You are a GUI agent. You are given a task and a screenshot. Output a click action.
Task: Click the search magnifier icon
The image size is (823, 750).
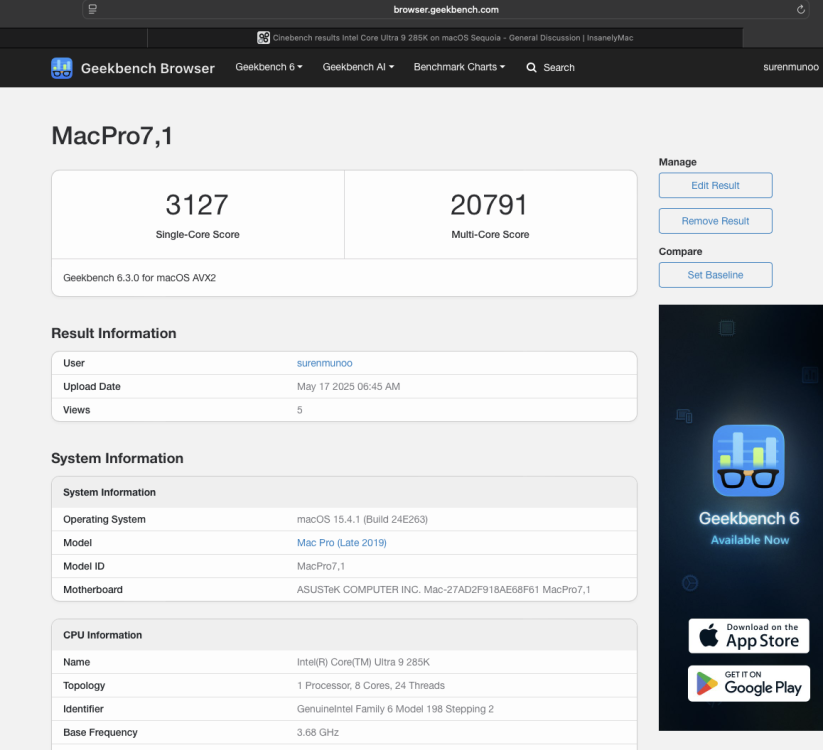pyautogui.click(x=531, y=68)
